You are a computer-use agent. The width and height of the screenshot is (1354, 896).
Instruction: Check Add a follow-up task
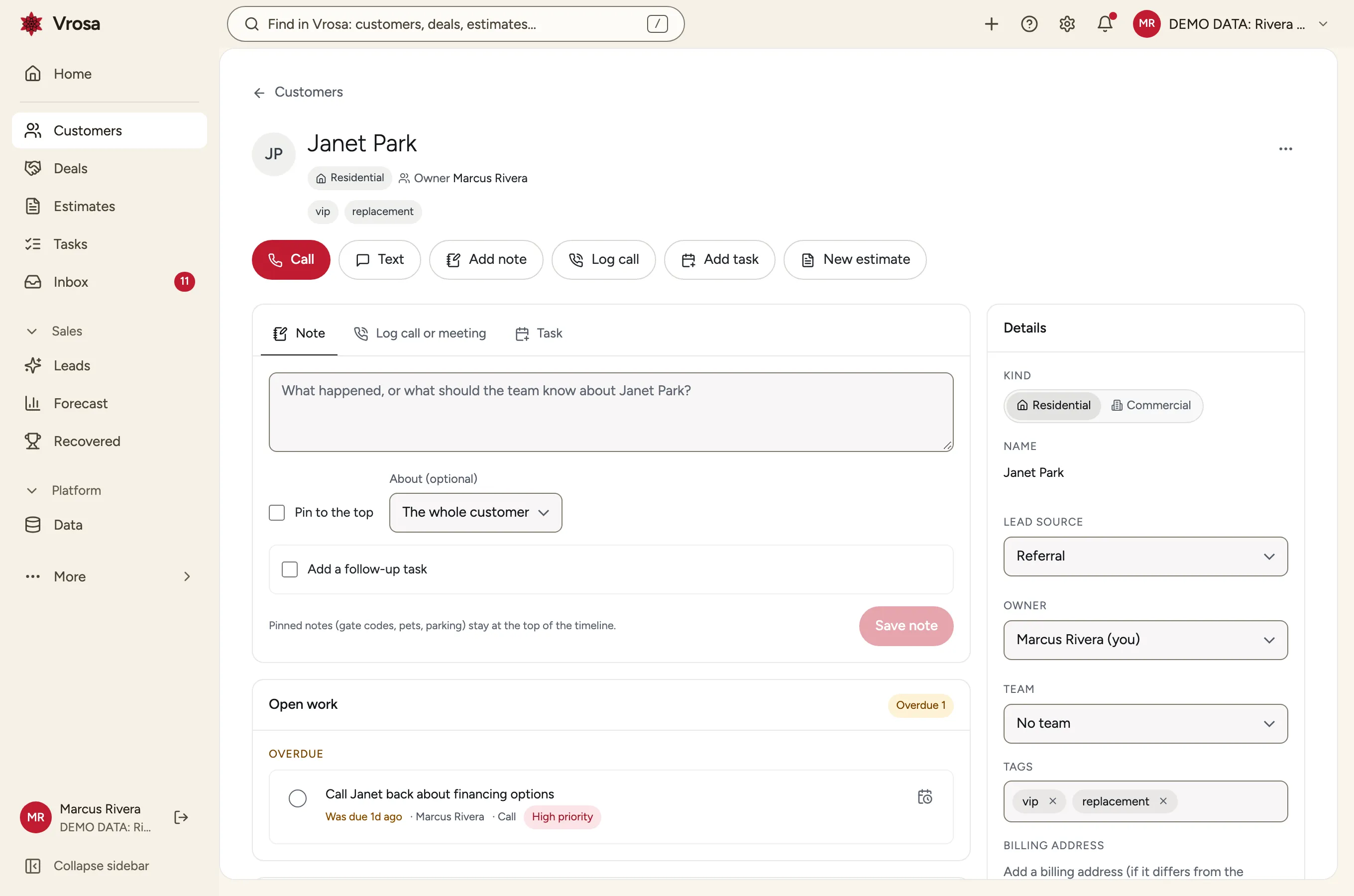[x=290, y=569]
